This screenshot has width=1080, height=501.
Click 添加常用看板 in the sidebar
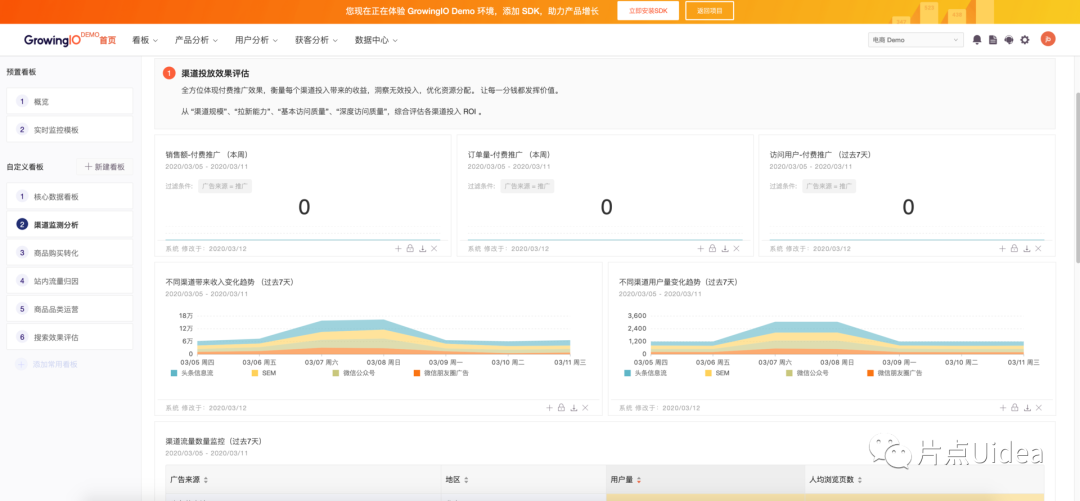(48, 364)
